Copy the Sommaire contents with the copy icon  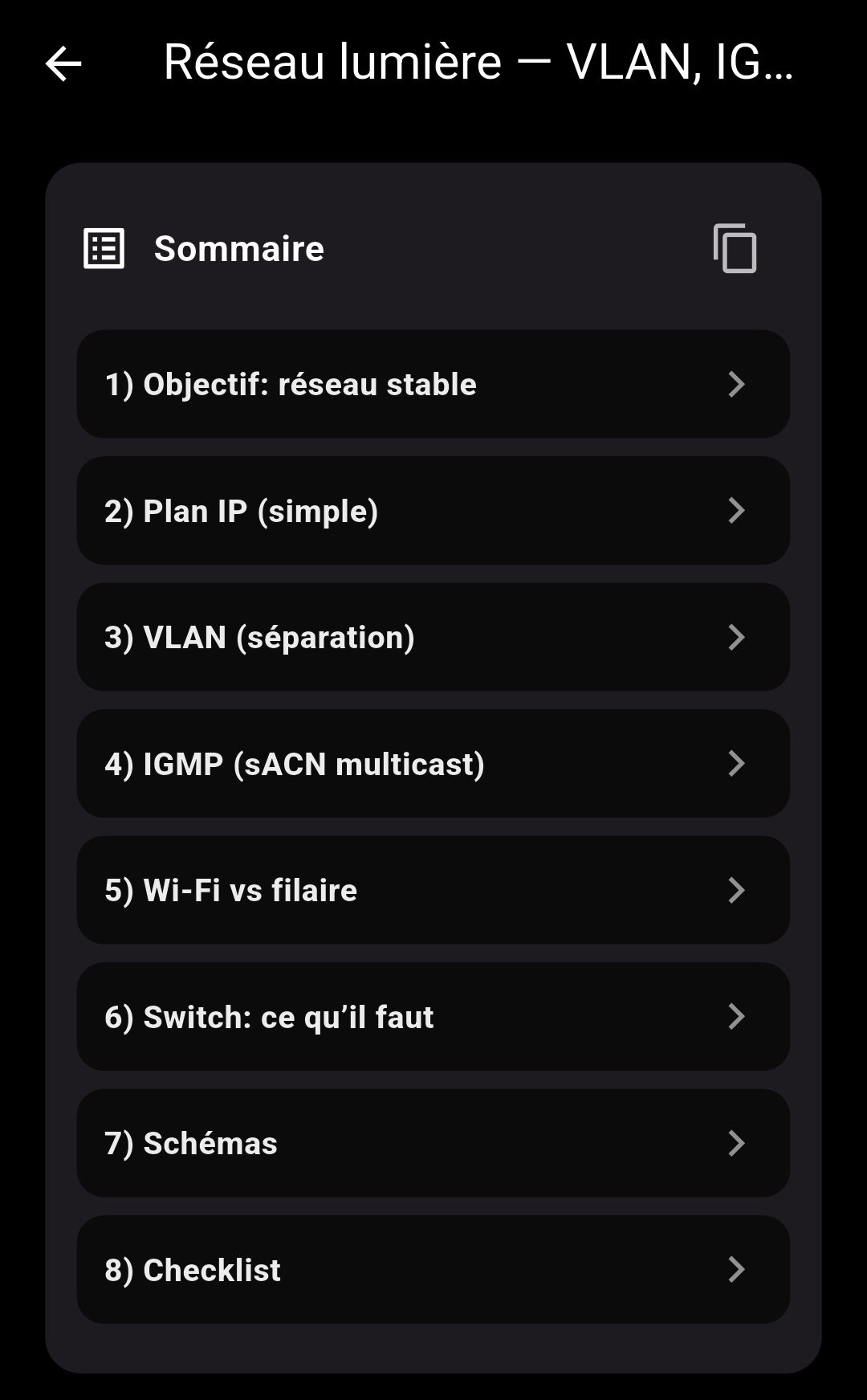tap(735, 249)
